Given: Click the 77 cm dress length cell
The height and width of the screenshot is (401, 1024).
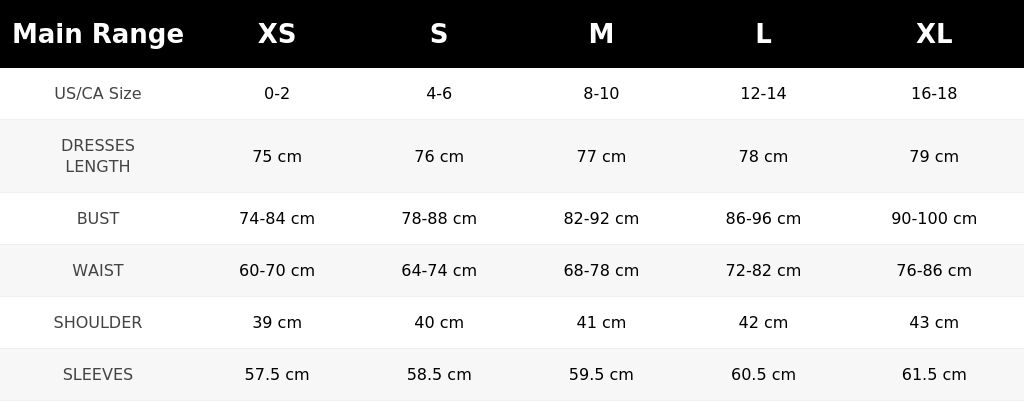Looking at the screenshot, I should point(601,157).
